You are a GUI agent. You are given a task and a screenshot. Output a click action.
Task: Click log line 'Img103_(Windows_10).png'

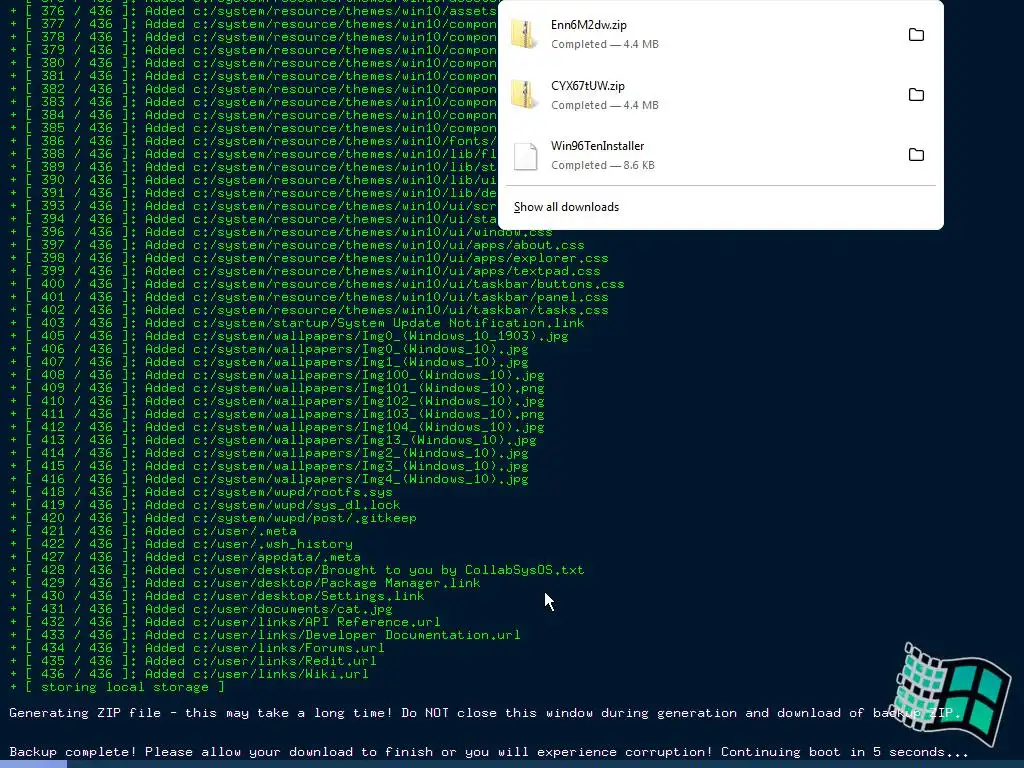pos(278,413)
